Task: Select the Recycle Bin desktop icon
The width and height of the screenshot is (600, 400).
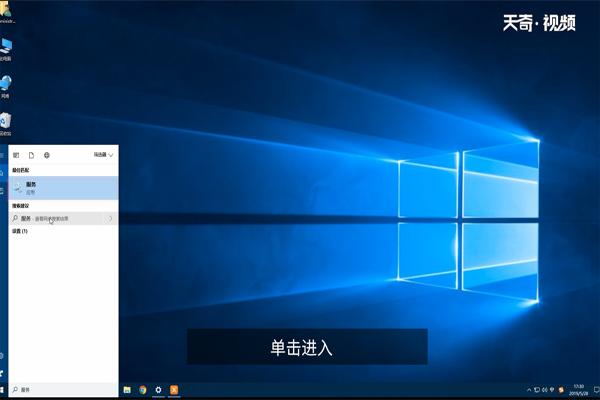Action: click(x=5, y=124)
